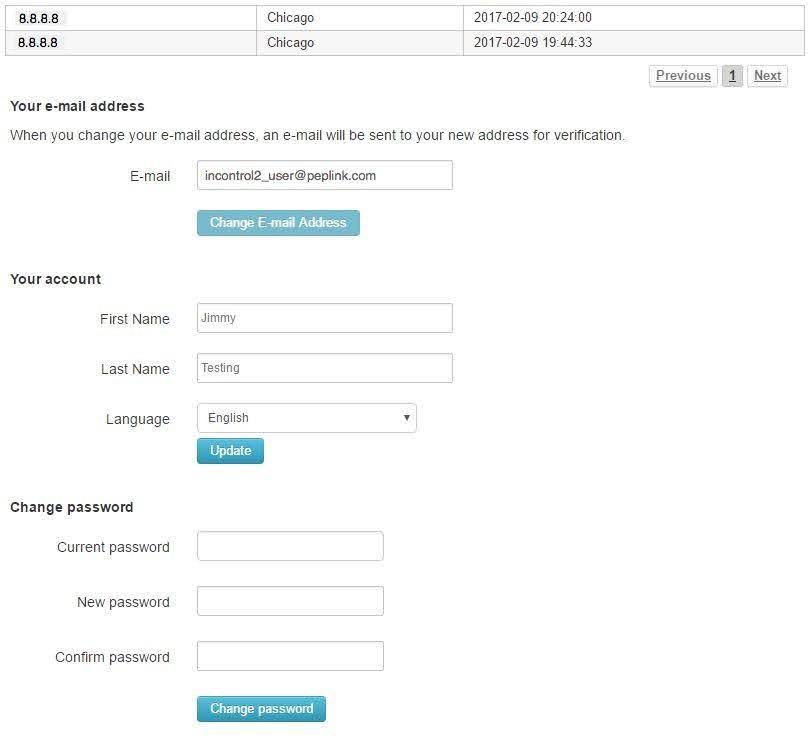Click the Update button under Language
Viewport: 808px width, 737px height.
point(230,451)
